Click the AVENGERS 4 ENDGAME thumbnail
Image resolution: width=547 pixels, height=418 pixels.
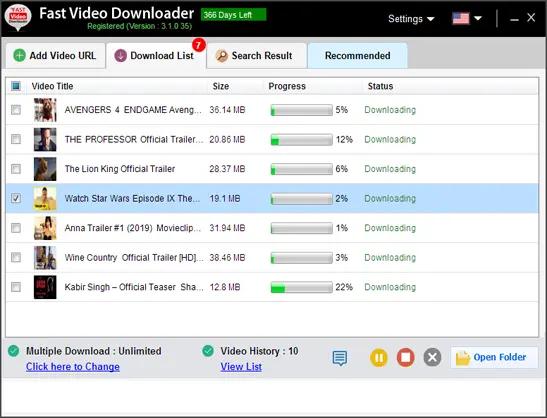click(45, 110)
